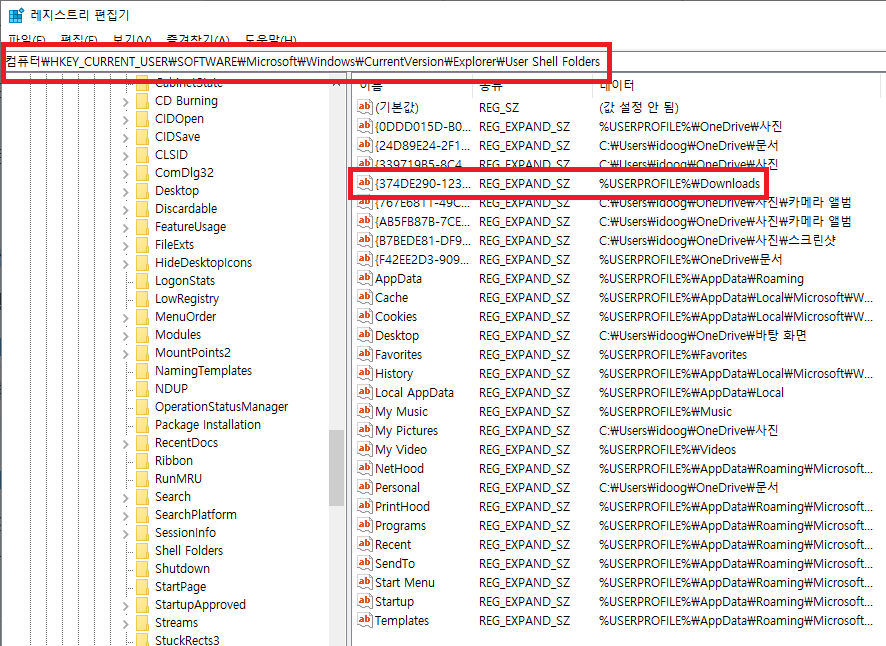Click the %USERPROFILE%\Videos data cell
The height and width of the screenshot is (646, 886).
pyautogui.click(x=667, y=449)
